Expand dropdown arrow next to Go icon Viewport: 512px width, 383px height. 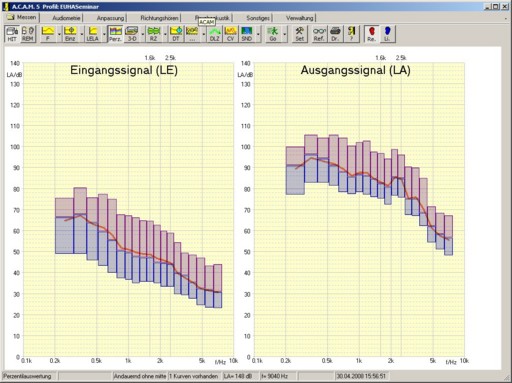click(285, 34)
